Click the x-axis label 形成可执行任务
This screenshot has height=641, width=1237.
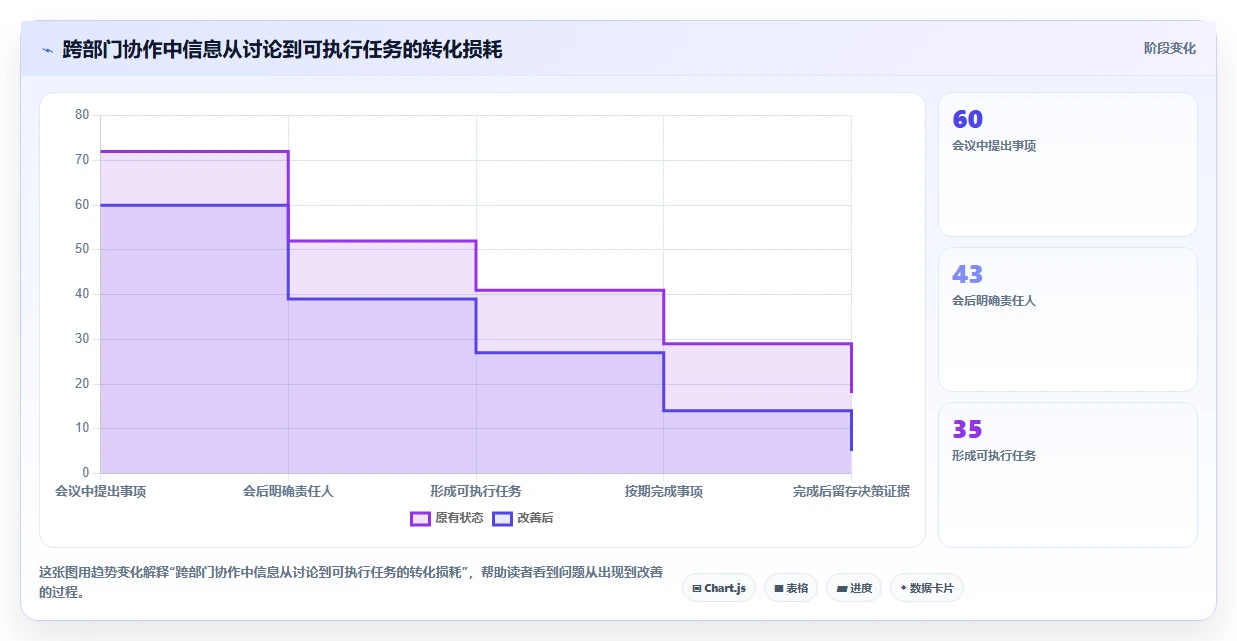coord(476,491)
